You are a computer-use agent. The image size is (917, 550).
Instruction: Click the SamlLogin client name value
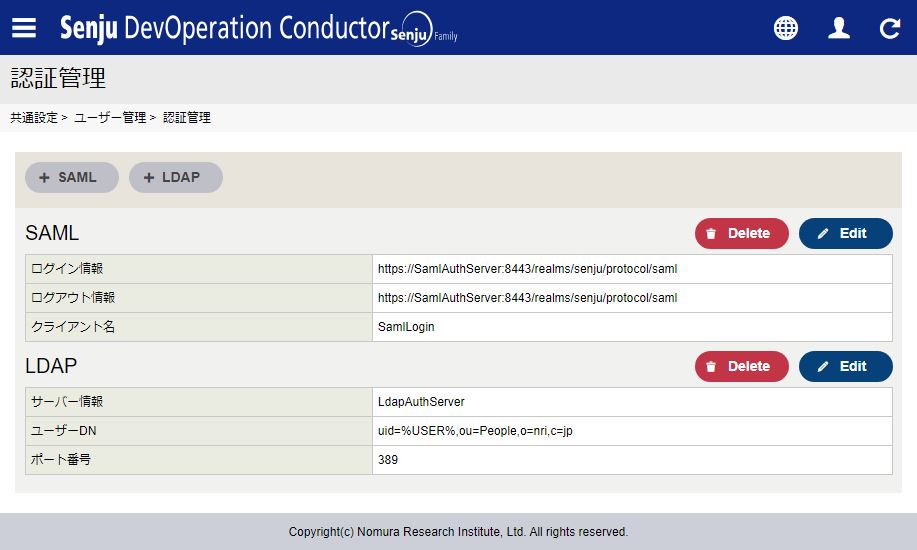[406, 326]
